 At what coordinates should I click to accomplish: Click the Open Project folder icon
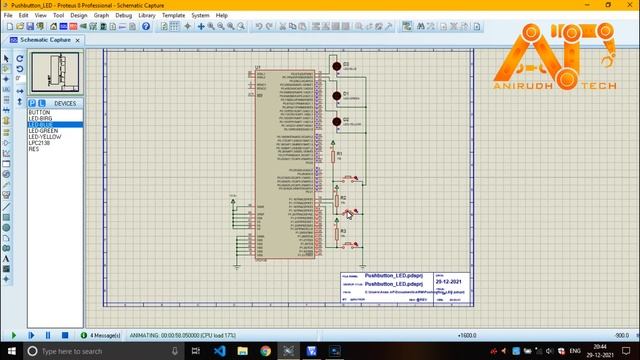[20, 27]
